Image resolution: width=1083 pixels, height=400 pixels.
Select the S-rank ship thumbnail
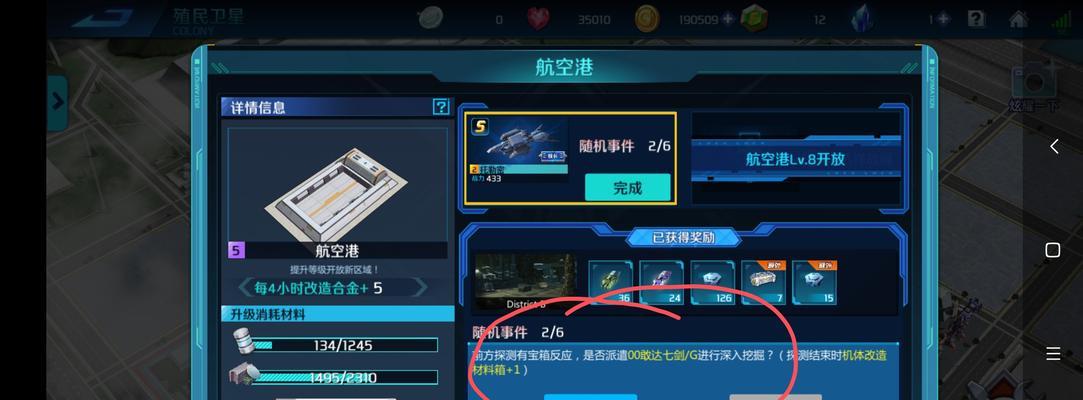[519, 151]
